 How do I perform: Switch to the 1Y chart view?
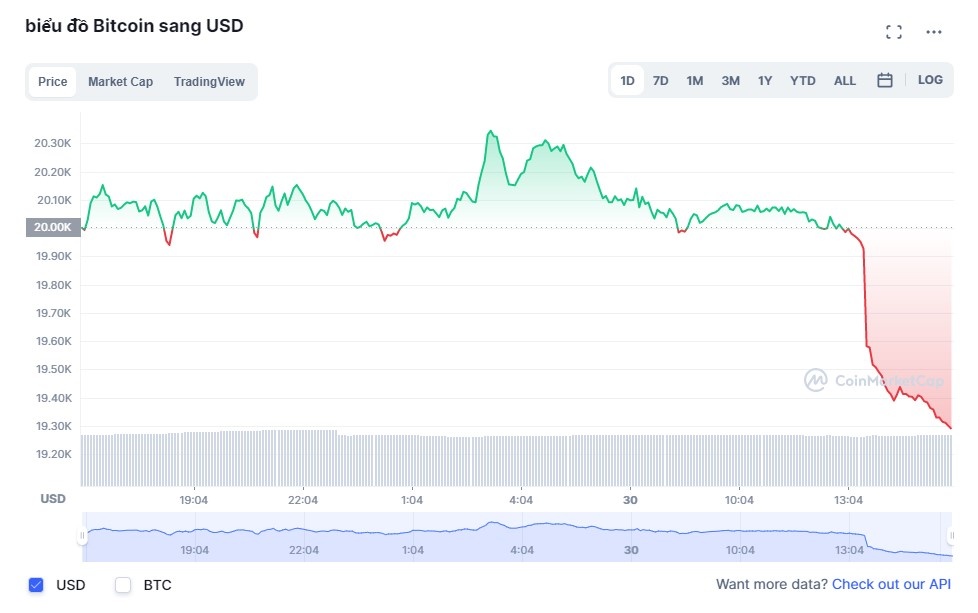pos(765,80)
